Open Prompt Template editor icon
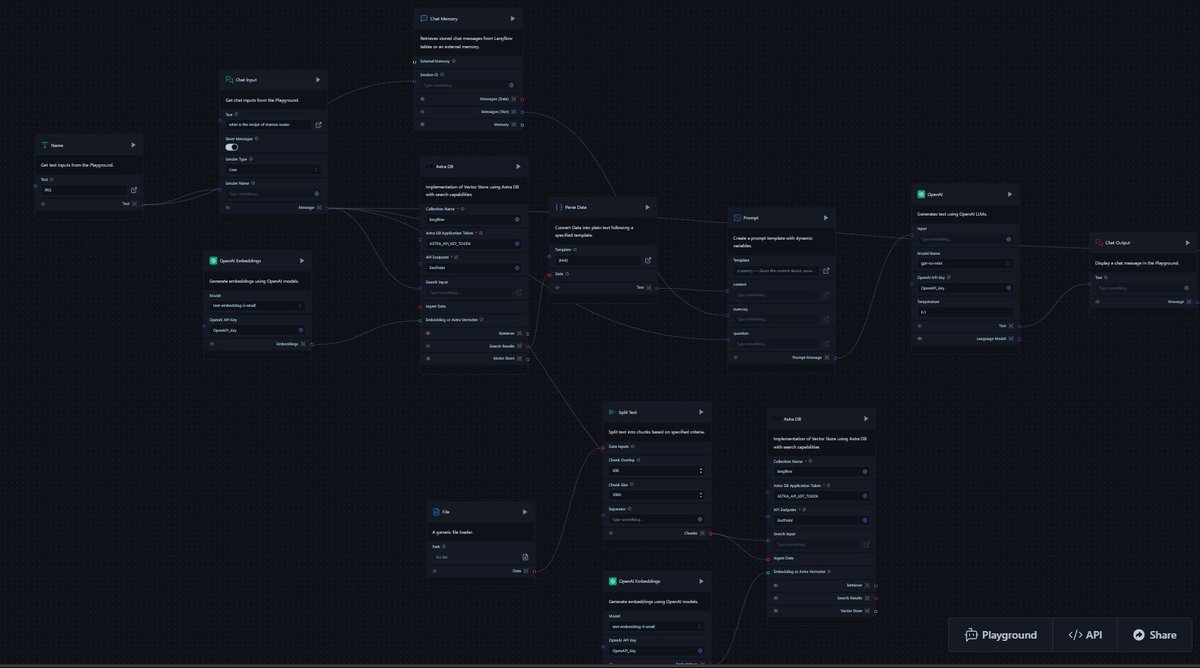The height and width of the screenshot is (668, 1200). [825, 270]
